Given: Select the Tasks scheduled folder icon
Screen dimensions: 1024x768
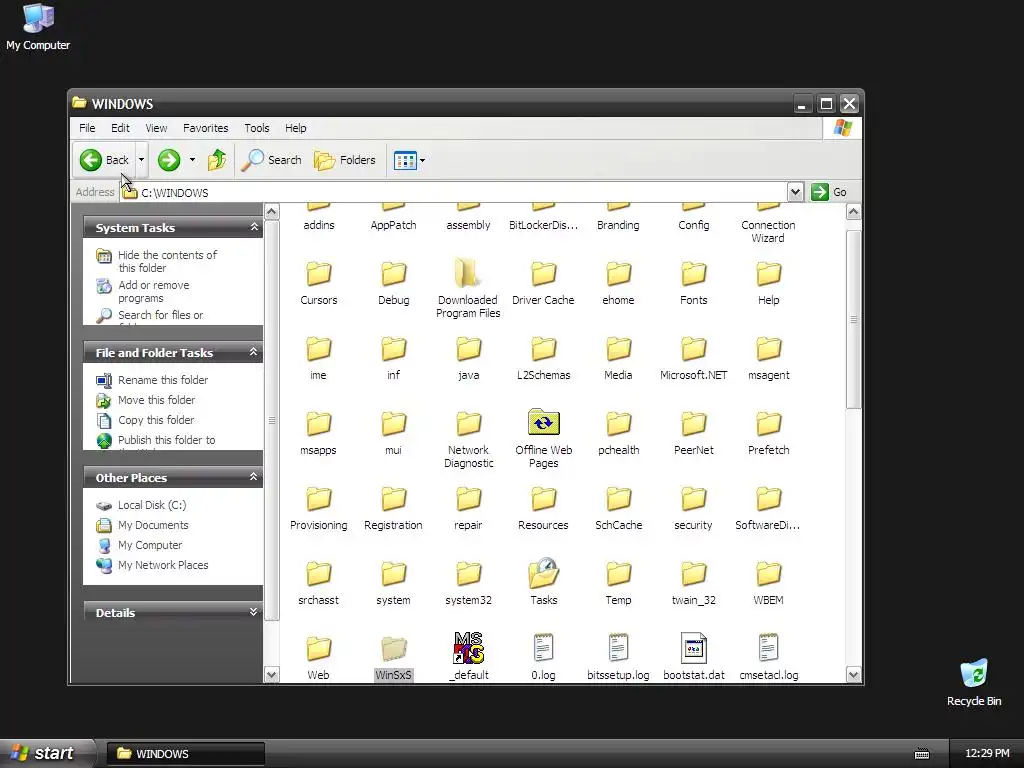Looking at the screenshot, I should click(x=543, y=573).
